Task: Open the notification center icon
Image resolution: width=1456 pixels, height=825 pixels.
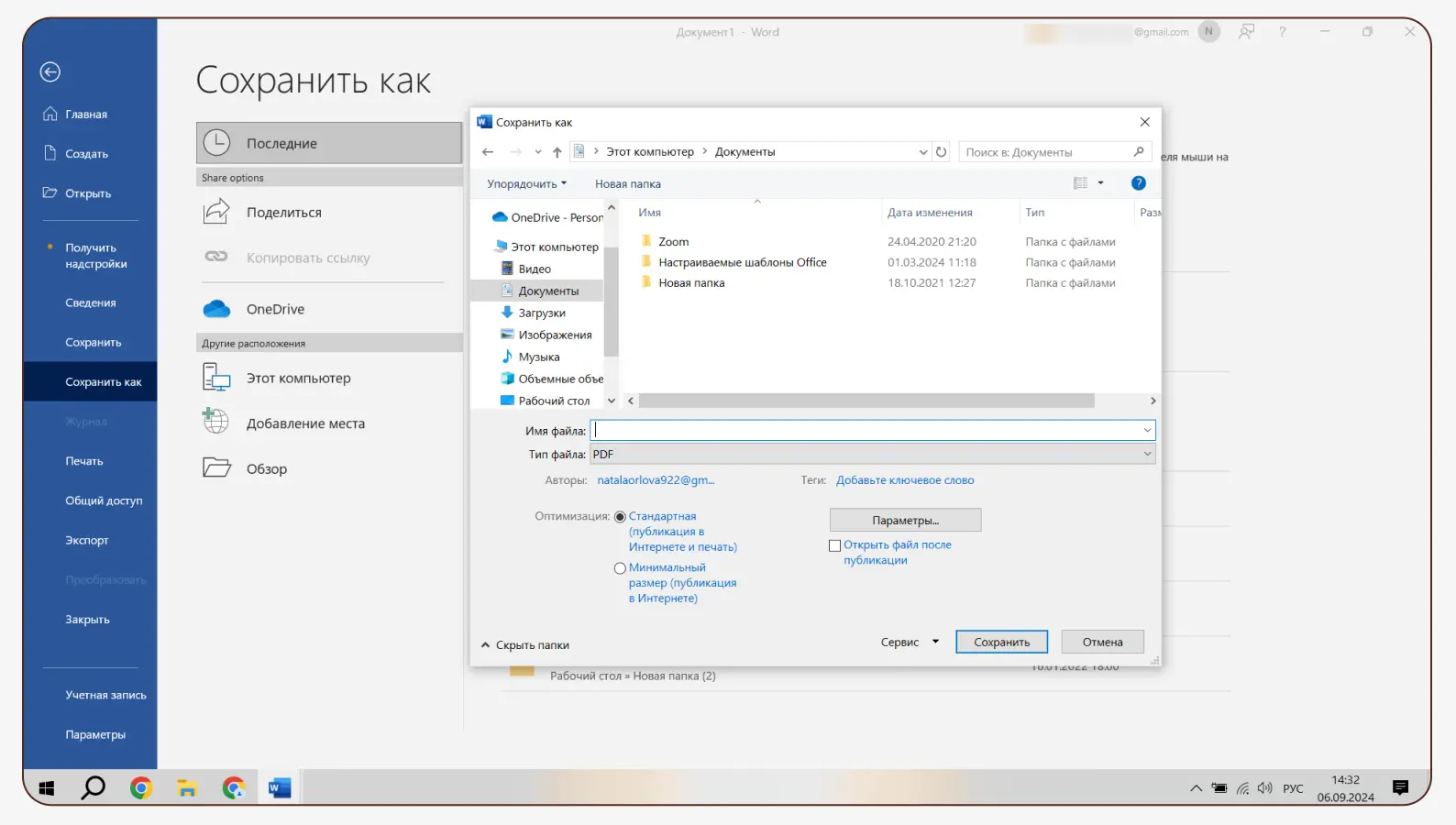Action: 1400,787
